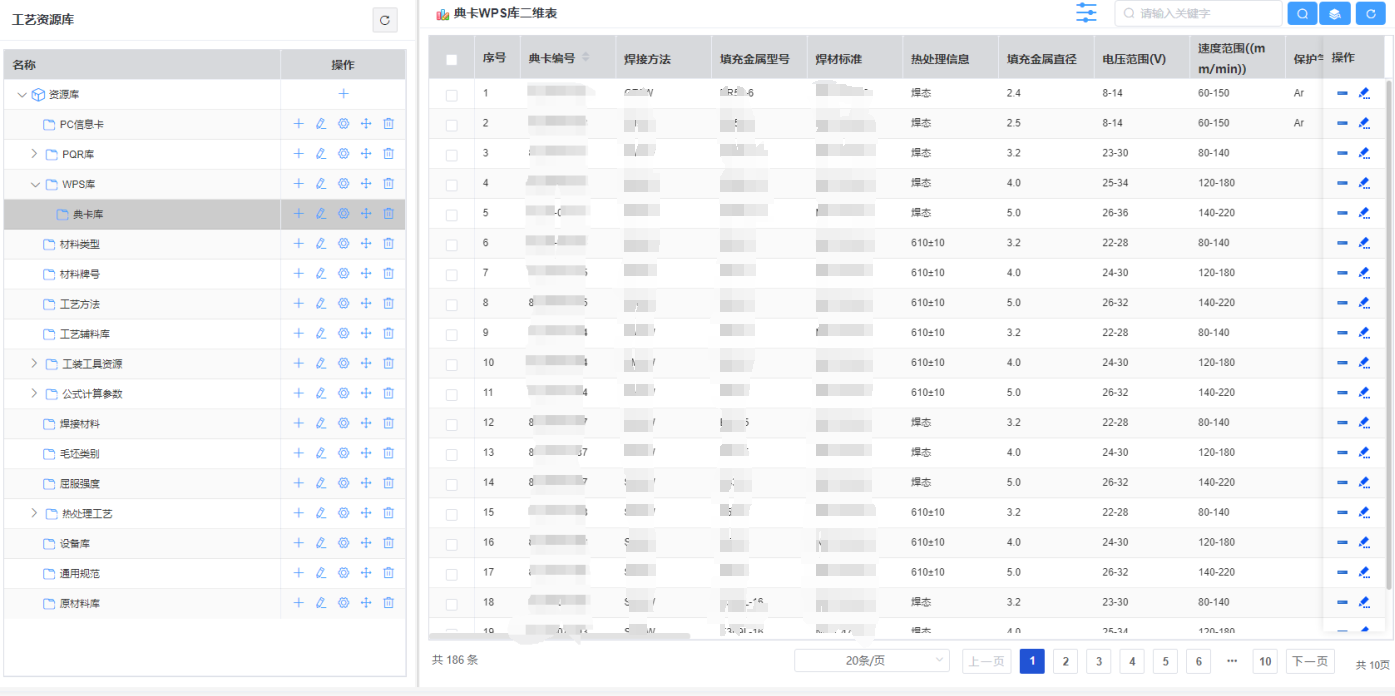1395x696 pixels.
Task: Delete the 工装工具资源 node
Action: [x=388, y=364]
